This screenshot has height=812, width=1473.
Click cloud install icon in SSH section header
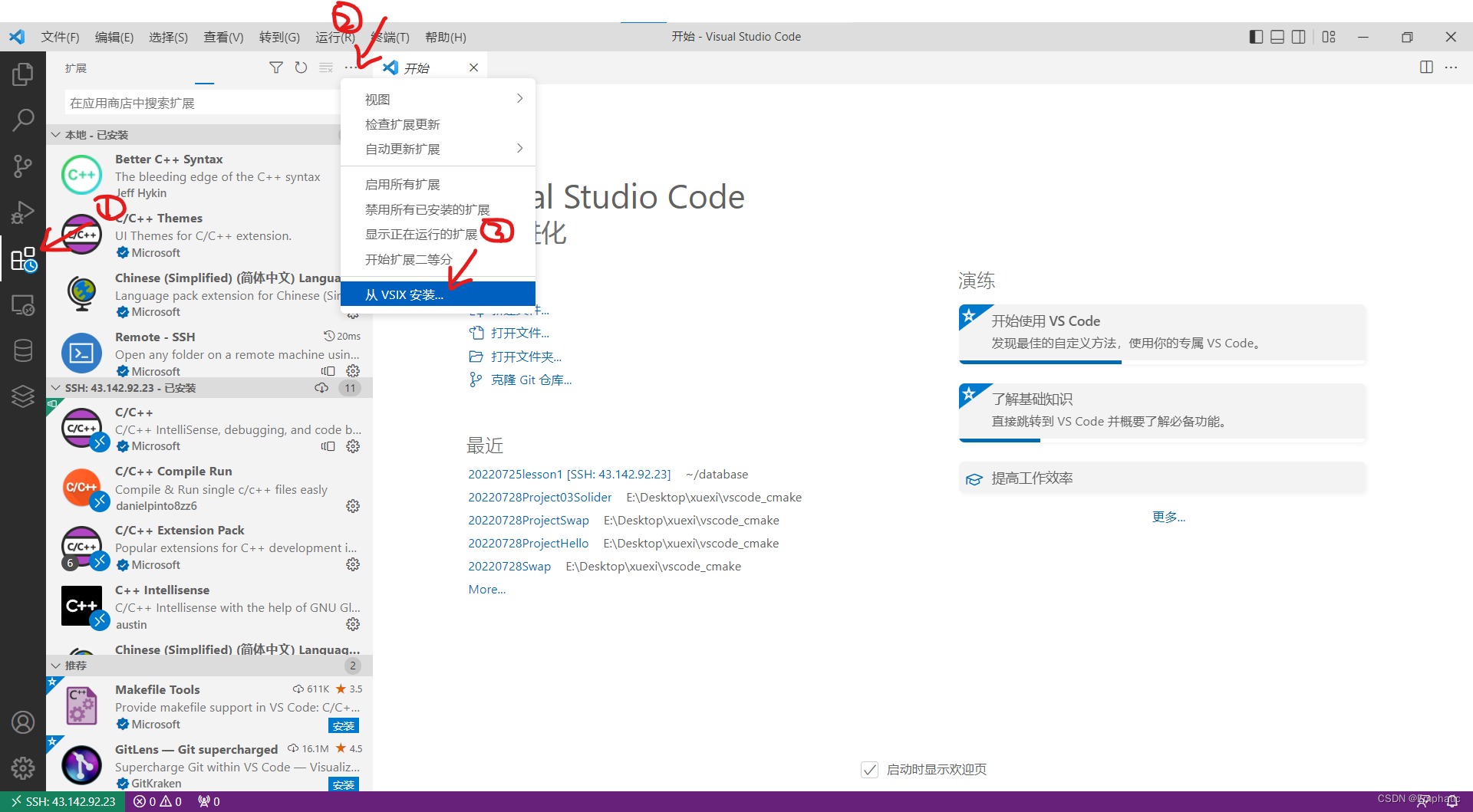pyautogui.click(x=321, y=388)
